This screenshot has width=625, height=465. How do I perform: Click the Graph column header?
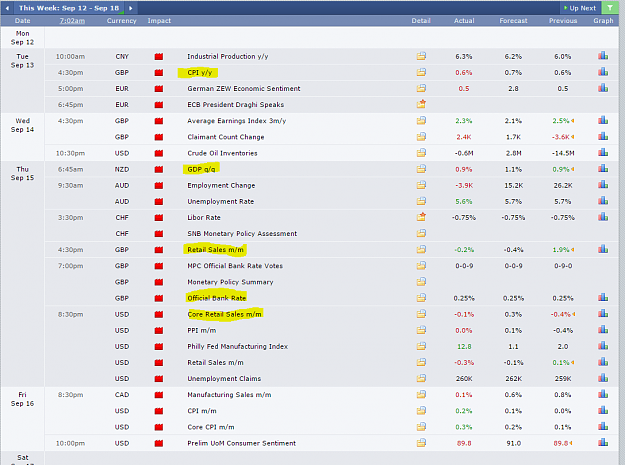(x=603, y=21)
